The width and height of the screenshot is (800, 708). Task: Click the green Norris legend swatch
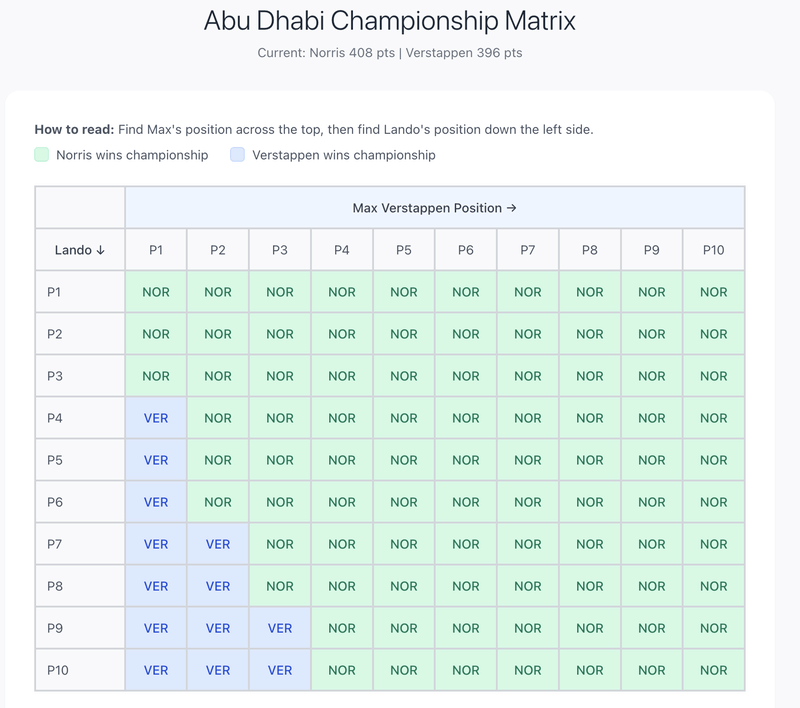tap(42, 155)
